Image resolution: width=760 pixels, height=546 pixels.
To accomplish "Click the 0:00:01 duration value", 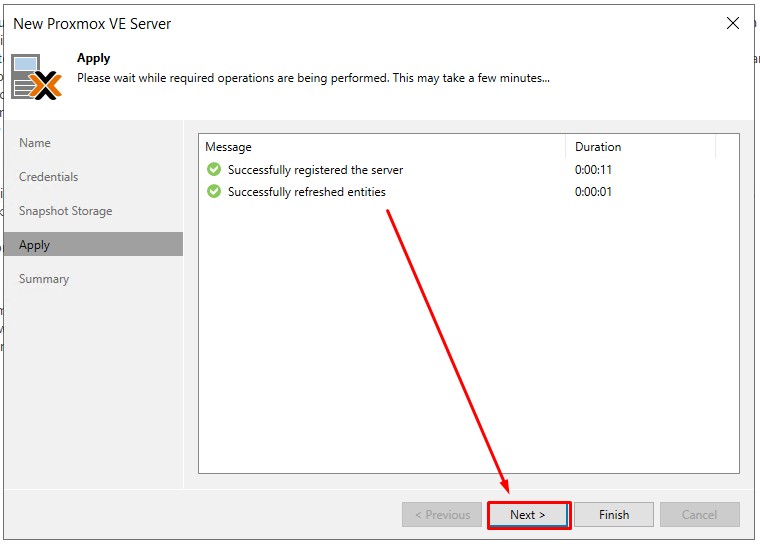I will coord(593,192).
